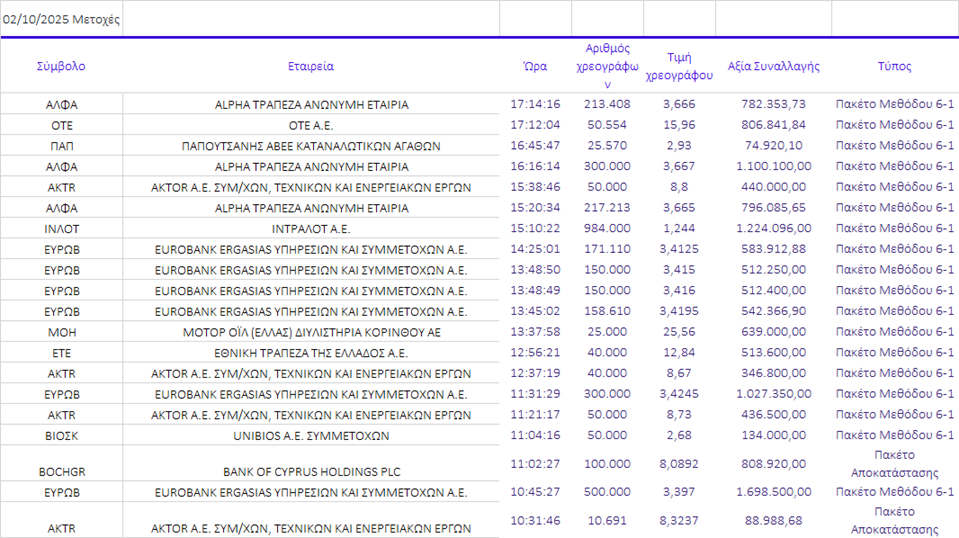
Task: Click the quantity 25.570
Action: [x=607, y=146]
